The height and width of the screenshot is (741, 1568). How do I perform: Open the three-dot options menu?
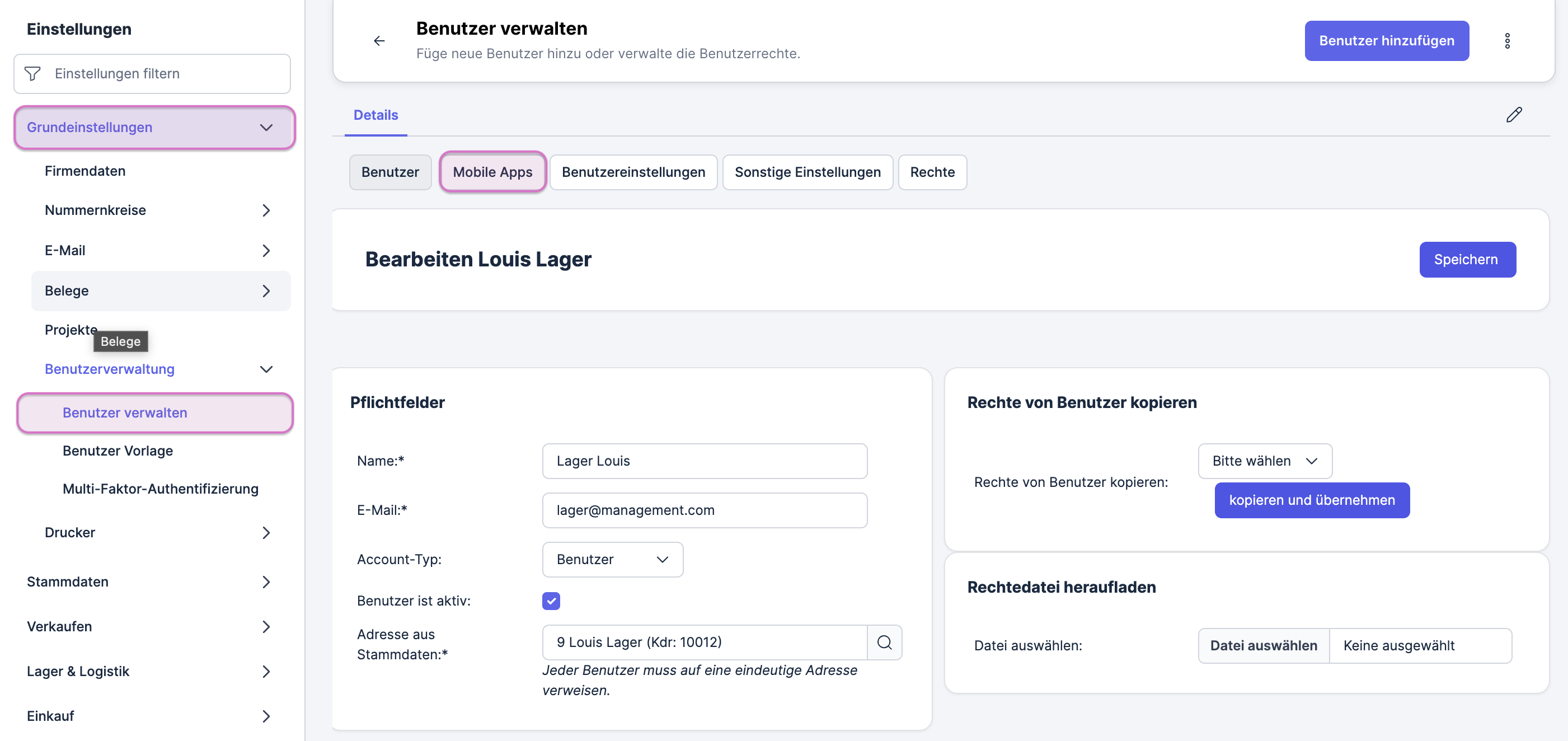[1507, 41]
